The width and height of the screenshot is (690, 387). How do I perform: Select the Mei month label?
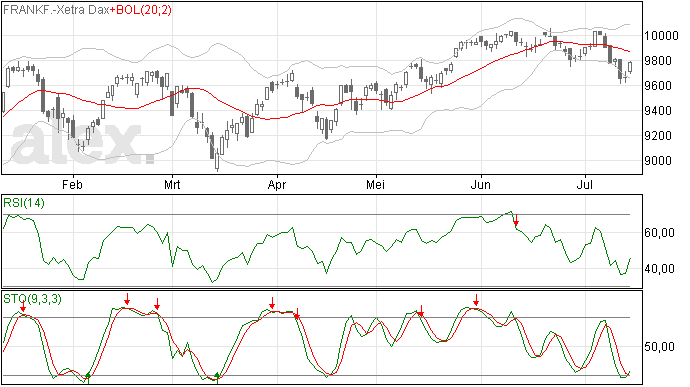click(376, 184)
